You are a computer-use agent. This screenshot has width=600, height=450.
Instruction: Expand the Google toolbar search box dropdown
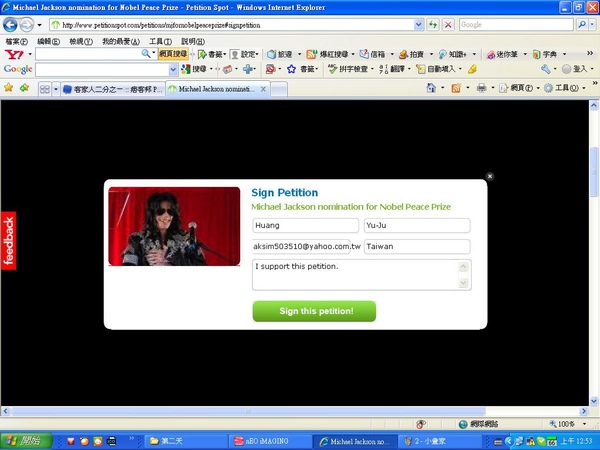pyautogui.click(x=173, y=70)
